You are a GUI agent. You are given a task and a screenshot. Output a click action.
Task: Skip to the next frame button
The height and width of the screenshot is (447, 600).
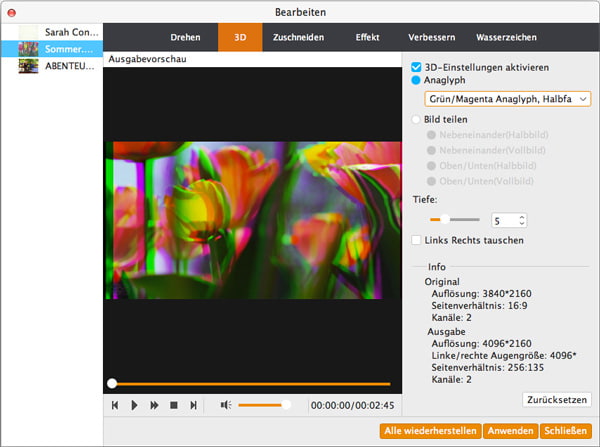click(193, 405)
